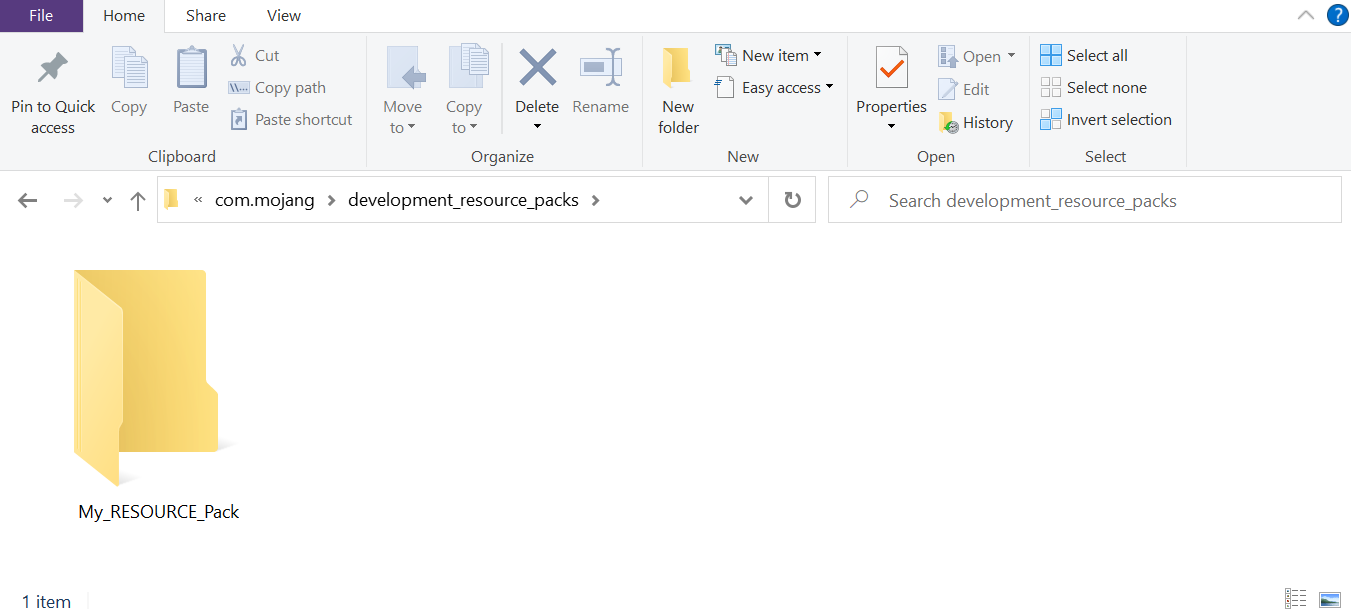
Task: Open the item History
Action: [x=977, y=121]
